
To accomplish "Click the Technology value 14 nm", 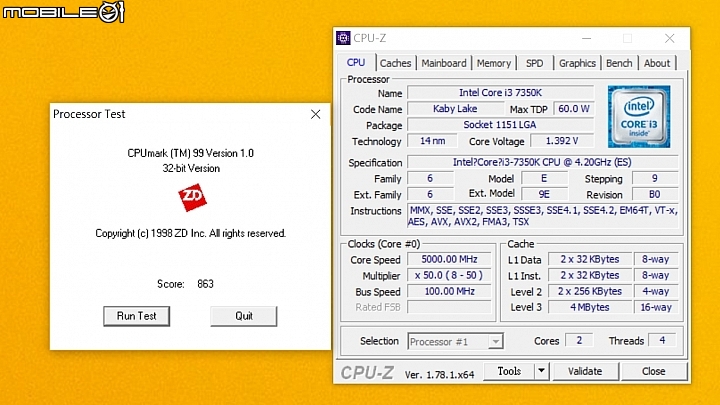I will (433, 141).
